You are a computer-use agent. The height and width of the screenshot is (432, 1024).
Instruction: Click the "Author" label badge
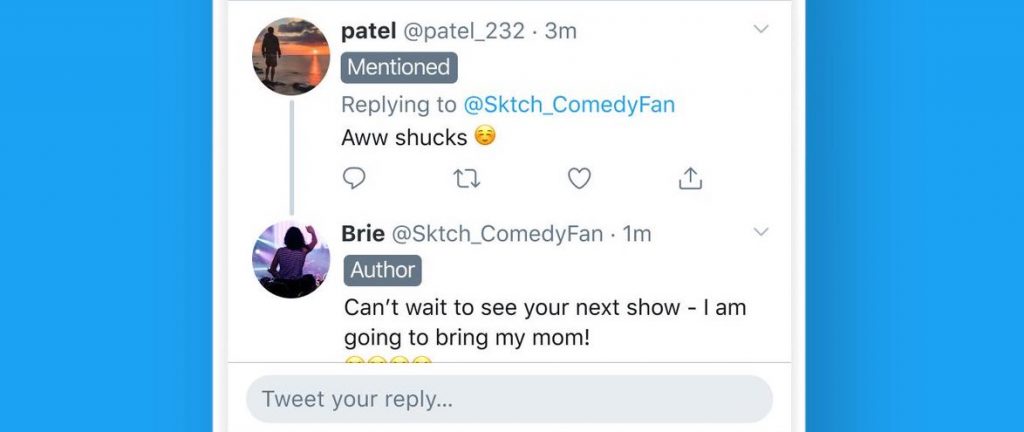[383, 270]
